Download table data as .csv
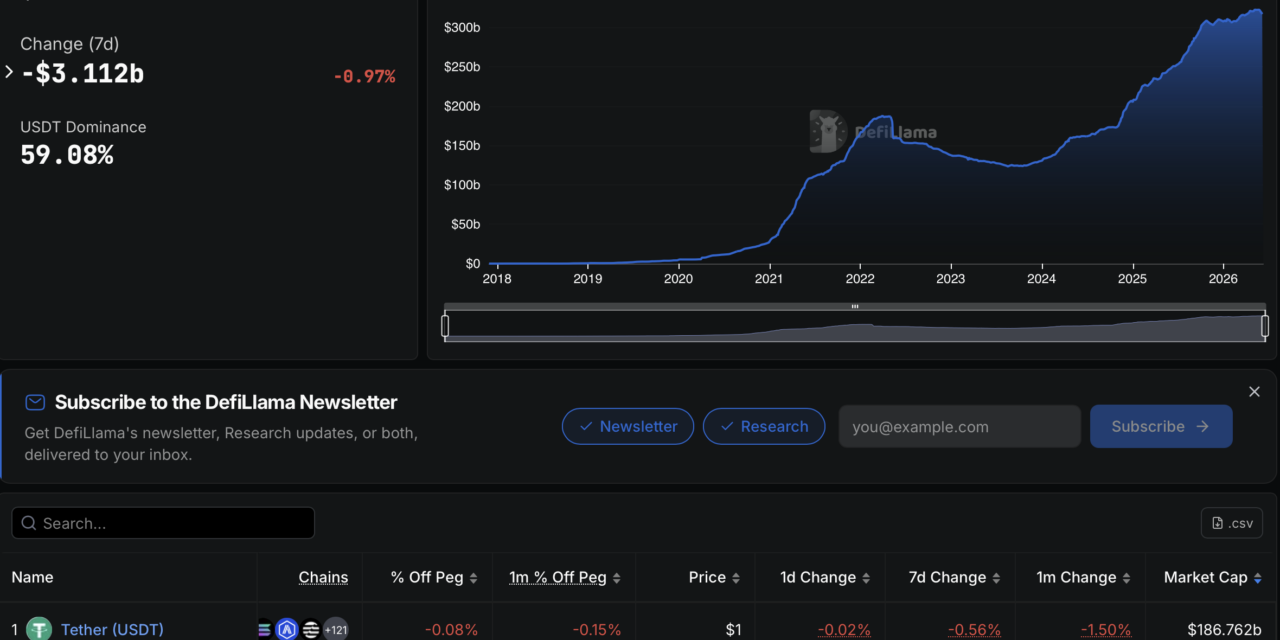1280x640 pixels. point(1232,523)
